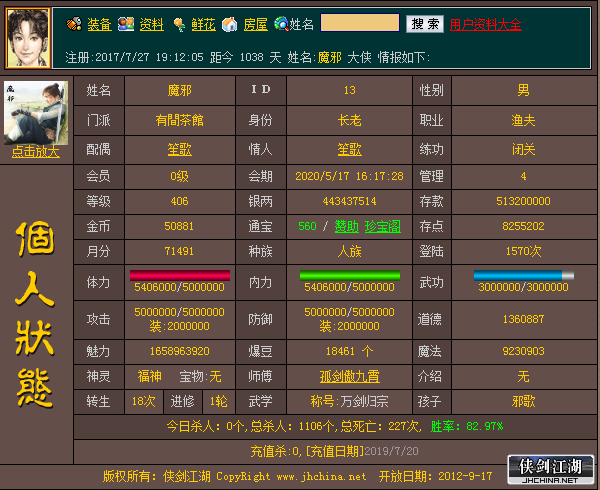This screenshot has height=490, width=600.
Task: Click the occupation value 渔夫
Action: [x=523, y=120]
